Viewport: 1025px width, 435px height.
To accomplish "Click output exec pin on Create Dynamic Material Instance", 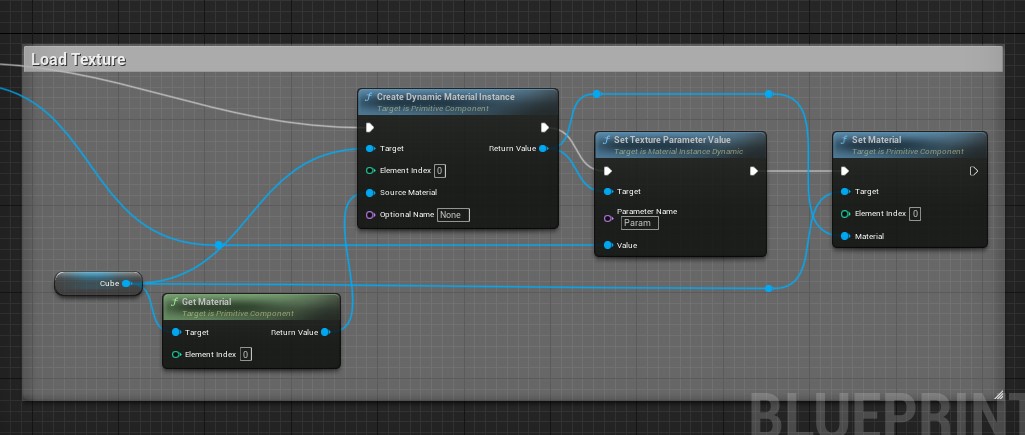I will click(x=545, y=128).
